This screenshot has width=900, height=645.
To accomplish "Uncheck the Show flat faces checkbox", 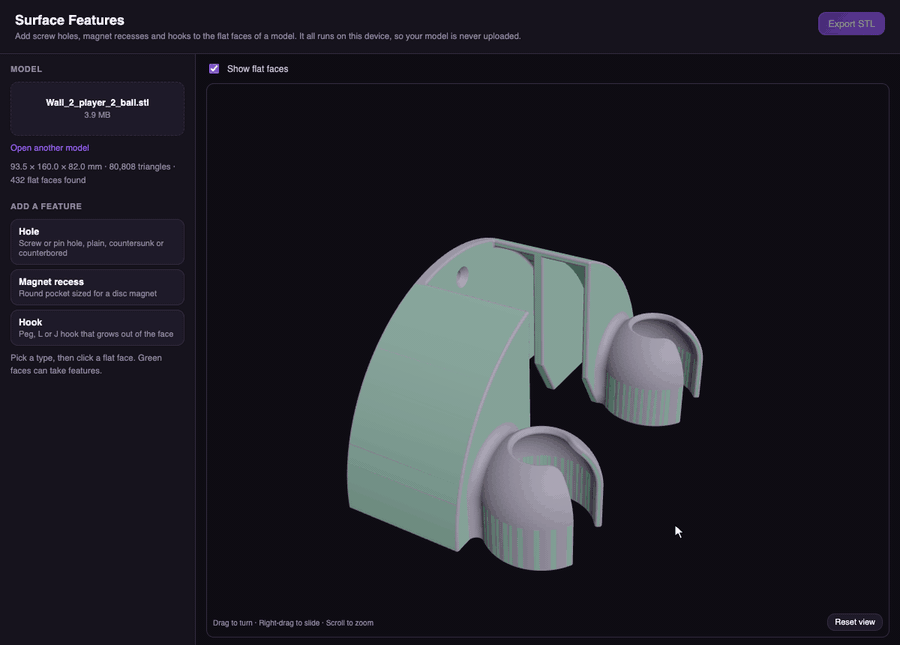I will tap(214, 69).
